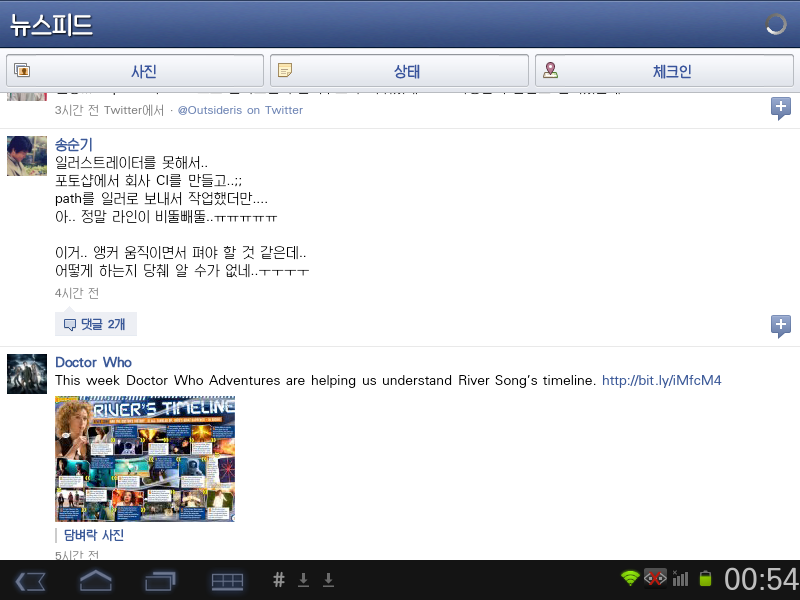Tap the hash notification icon in system bar

click(x=279, y=580)
